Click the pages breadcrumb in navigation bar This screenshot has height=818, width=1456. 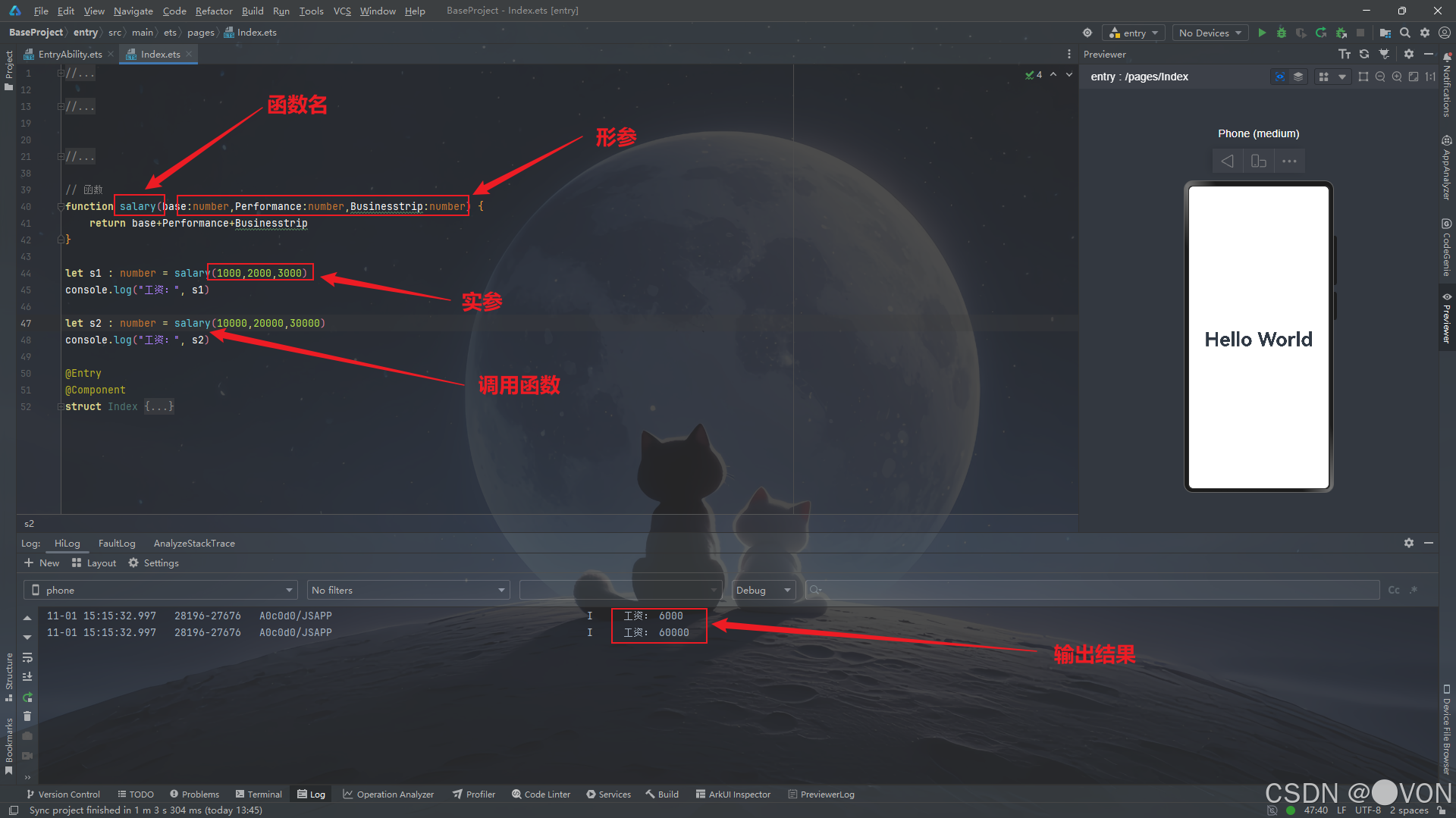201,33
